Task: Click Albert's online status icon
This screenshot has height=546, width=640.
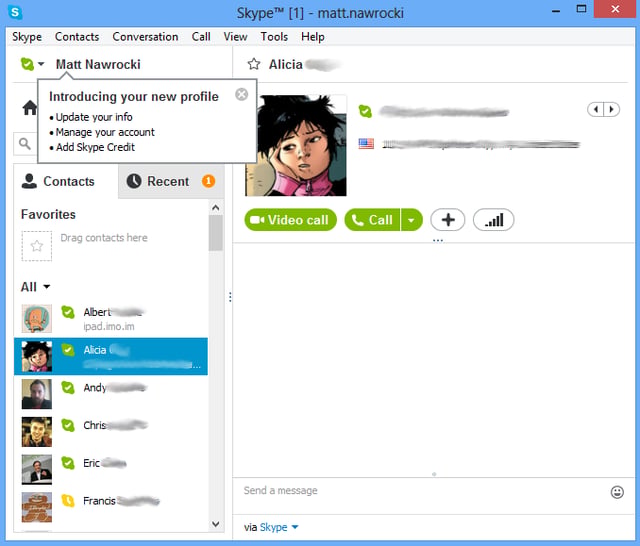Action: pos(68,312)
